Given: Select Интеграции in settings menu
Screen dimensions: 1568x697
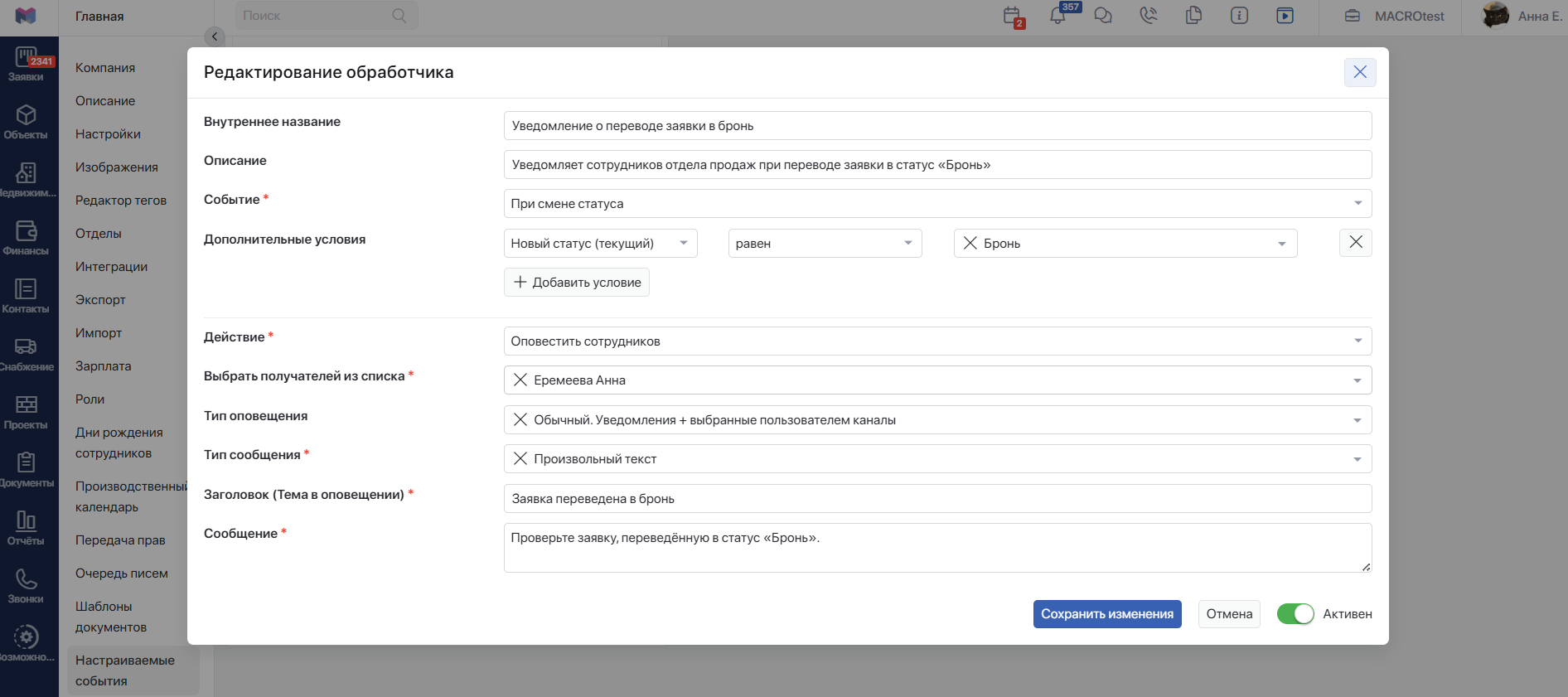Looking at the screenshot, I should [x=111, y=267].
